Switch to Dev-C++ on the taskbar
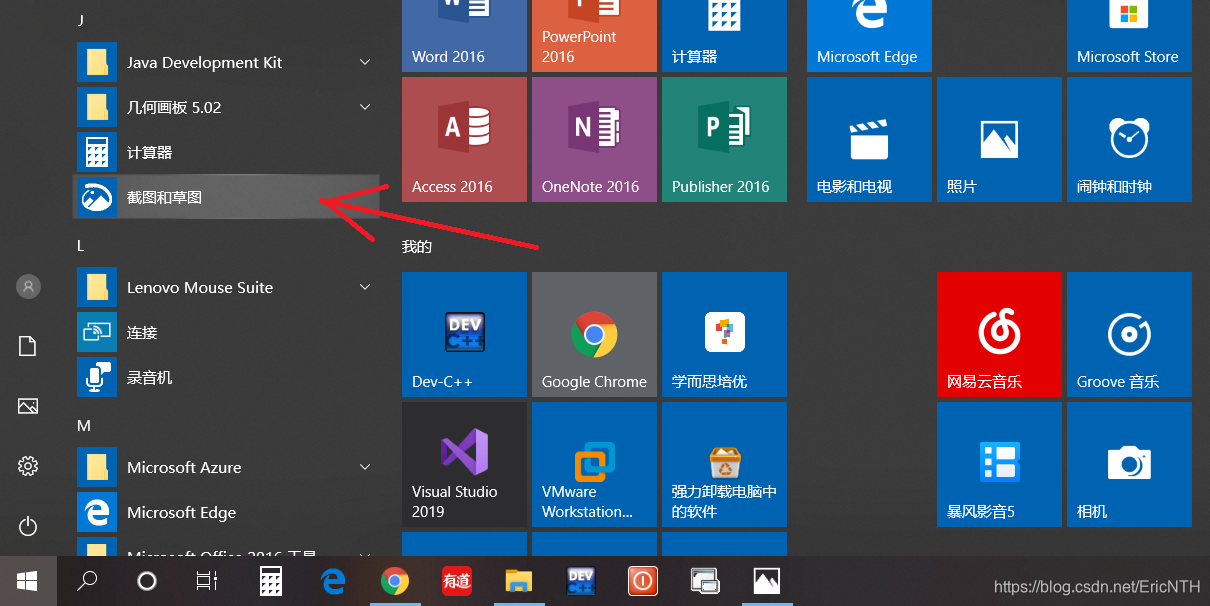The height and width of the screenshot is (606, 1210). 581,580
